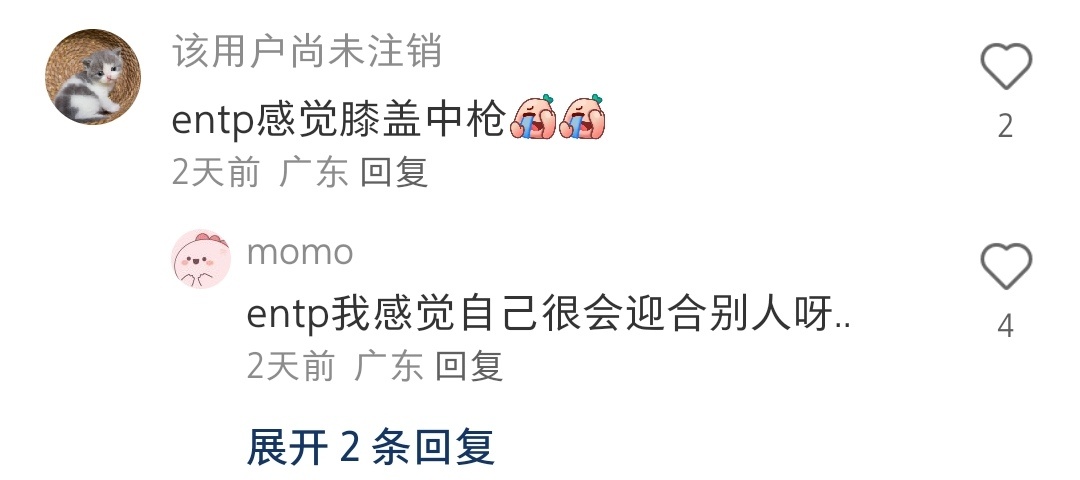This screenshot has height=480, width=1080.
Task: Click the number 2 in 展开 2 条回复
Action: pyautogui.click(x=350, y=448)
